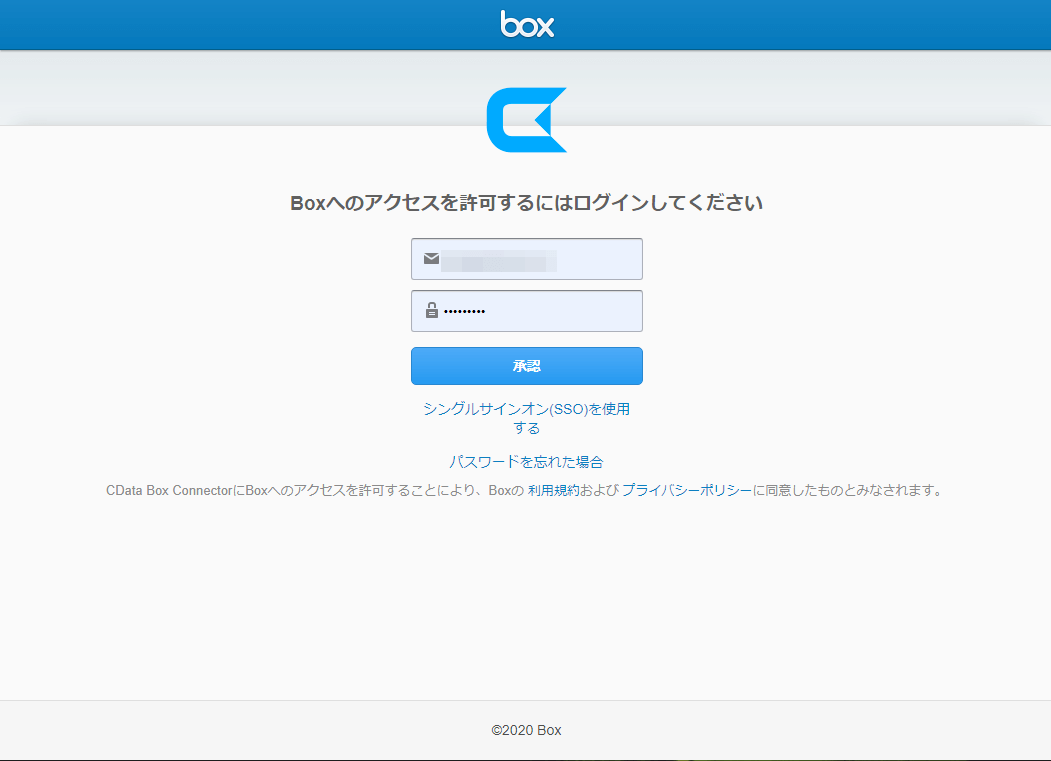This screenshot has height=761, width=1051.
Task: Click the CData connector logo
Action: coord(527,120)
